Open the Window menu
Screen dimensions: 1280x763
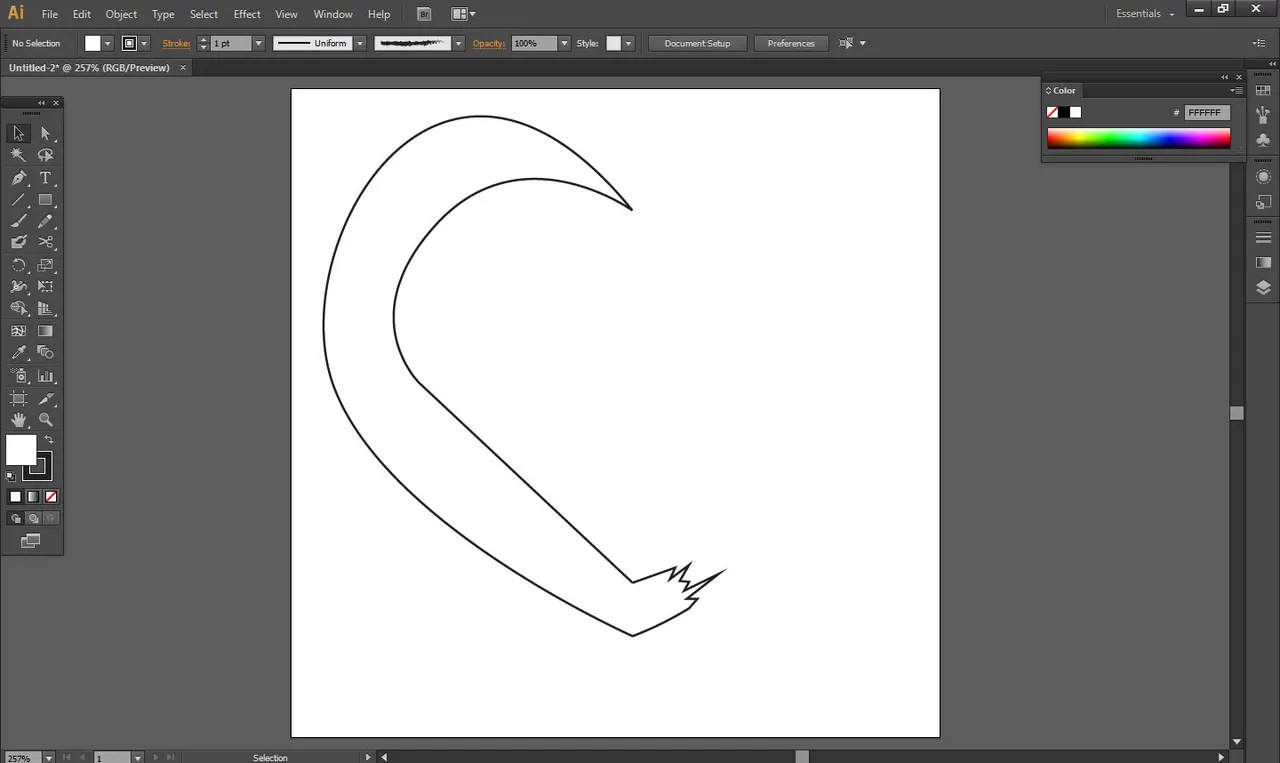pos(333,14)
